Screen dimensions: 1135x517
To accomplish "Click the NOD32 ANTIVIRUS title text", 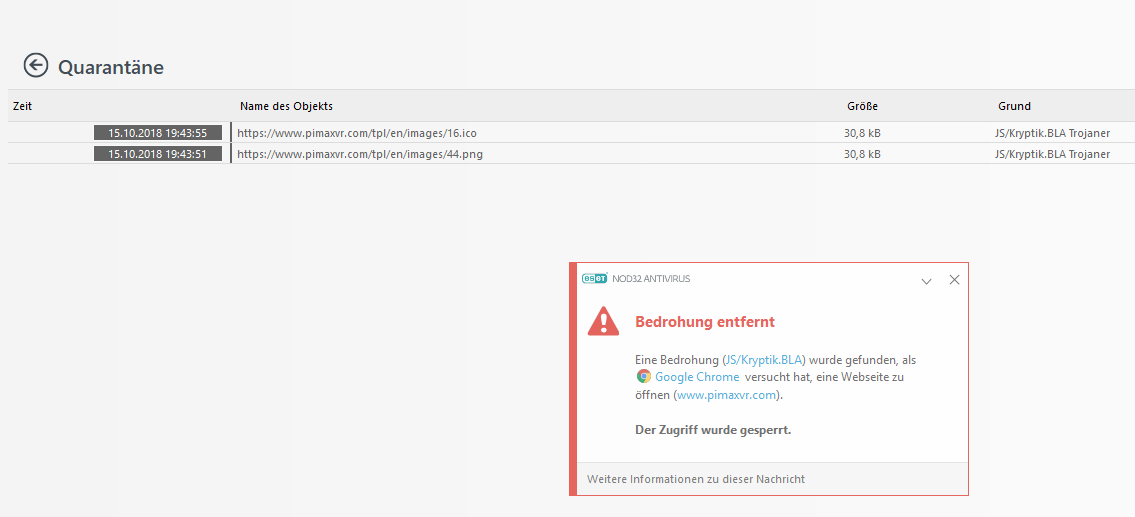I will coord(651,279).
